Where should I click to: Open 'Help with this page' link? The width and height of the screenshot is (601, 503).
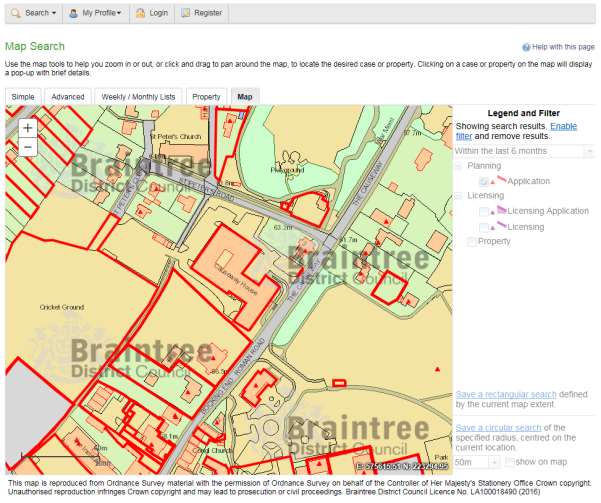tap(563, 47)
